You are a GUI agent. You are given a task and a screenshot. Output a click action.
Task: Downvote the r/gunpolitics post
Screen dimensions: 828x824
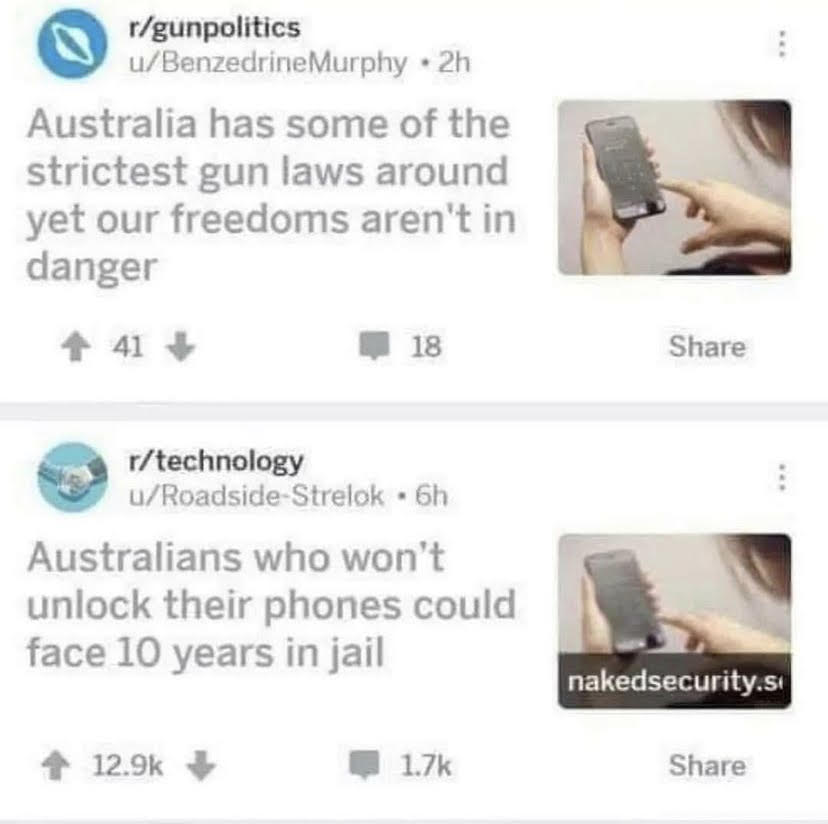(181, 347)
